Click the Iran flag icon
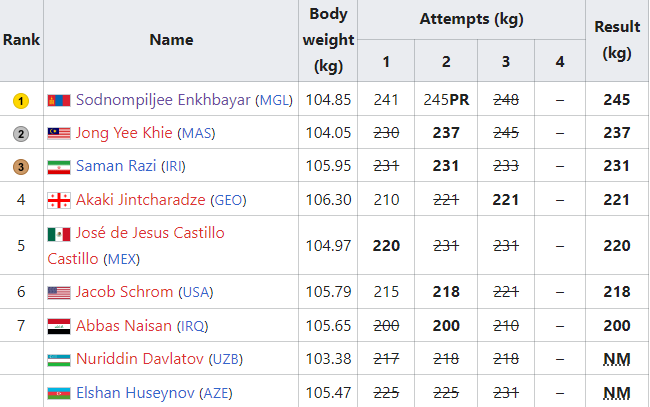650x407 pixels. tap(58, 167)
